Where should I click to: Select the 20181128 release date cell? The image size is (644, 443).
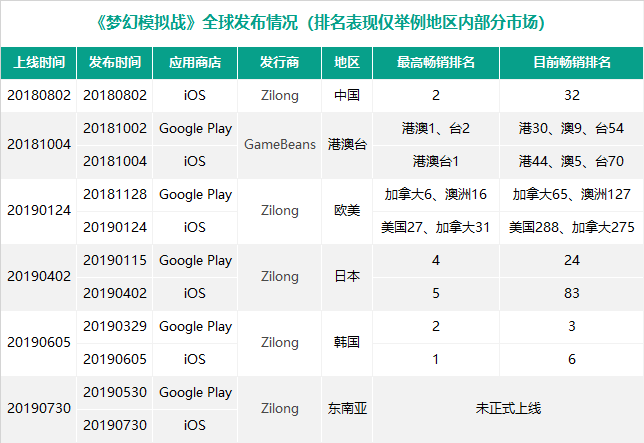tap(115, 195)
